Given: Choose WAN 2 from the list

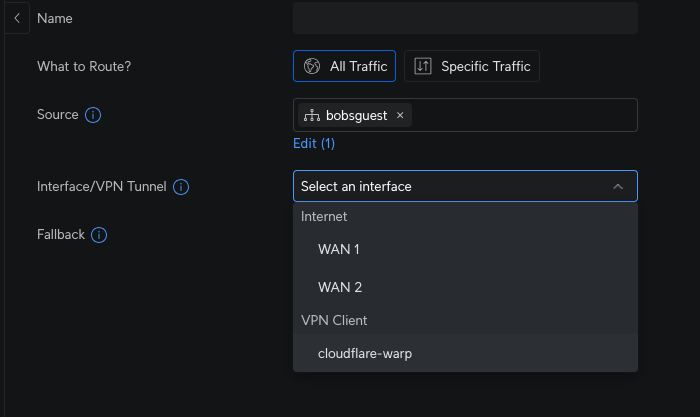Looking at the screenshot, I should pyautogui.click(x=465, y=287).
